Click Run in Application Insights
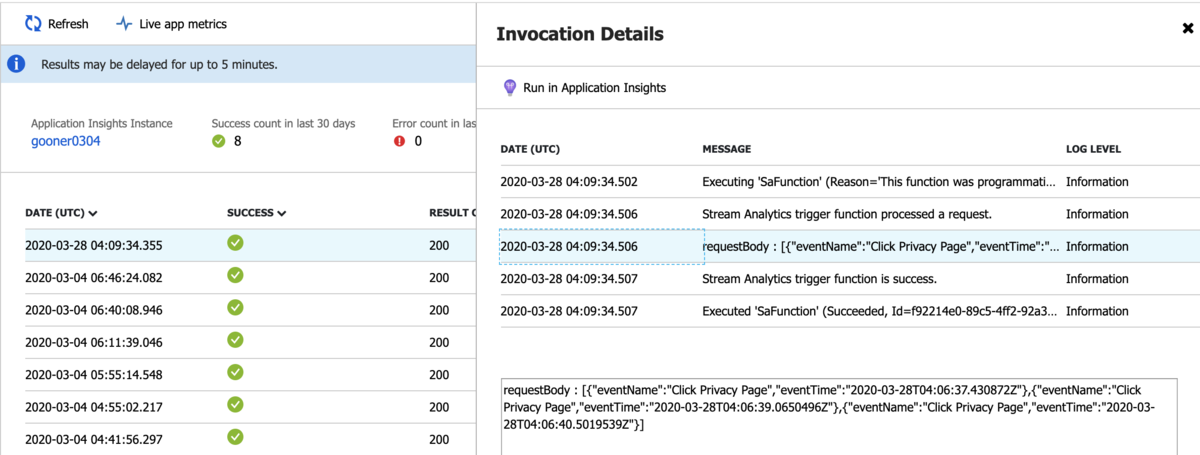 coord(594,88)
